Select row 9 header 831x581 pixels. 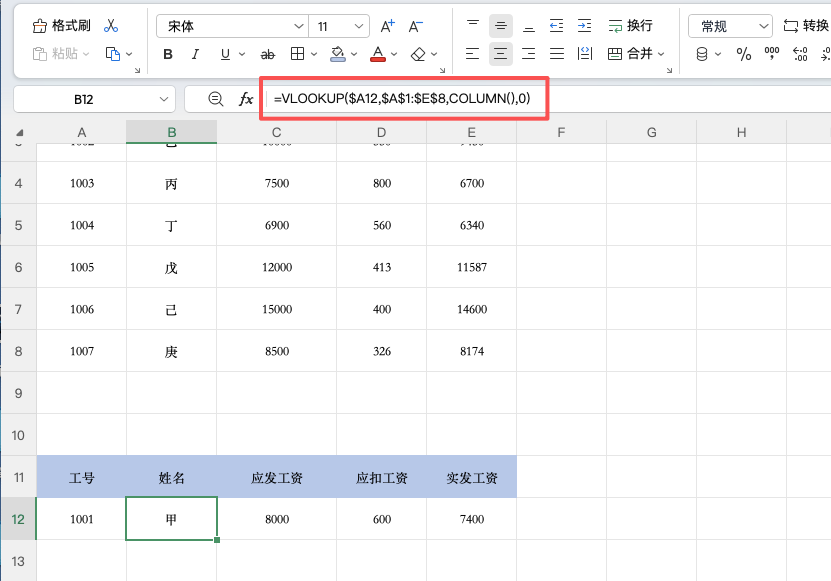(19, 393)
